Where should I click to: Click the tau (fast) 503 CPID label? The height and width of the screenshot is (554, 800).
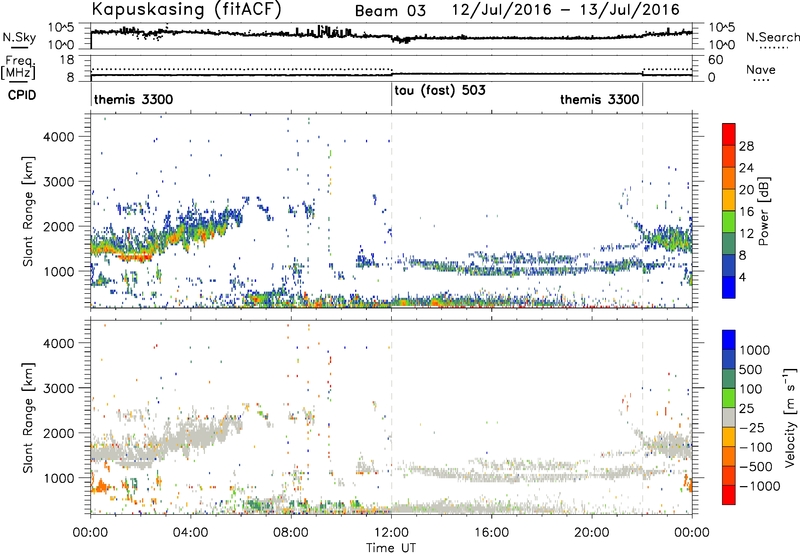[x=440, y=90]
